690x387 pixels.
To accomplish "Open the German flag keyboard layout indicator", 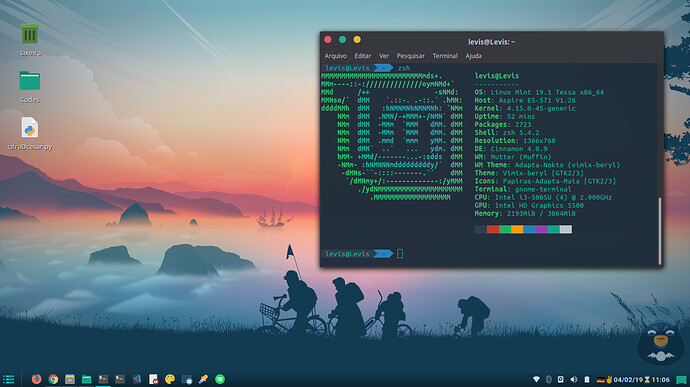I will coord(600,380).
